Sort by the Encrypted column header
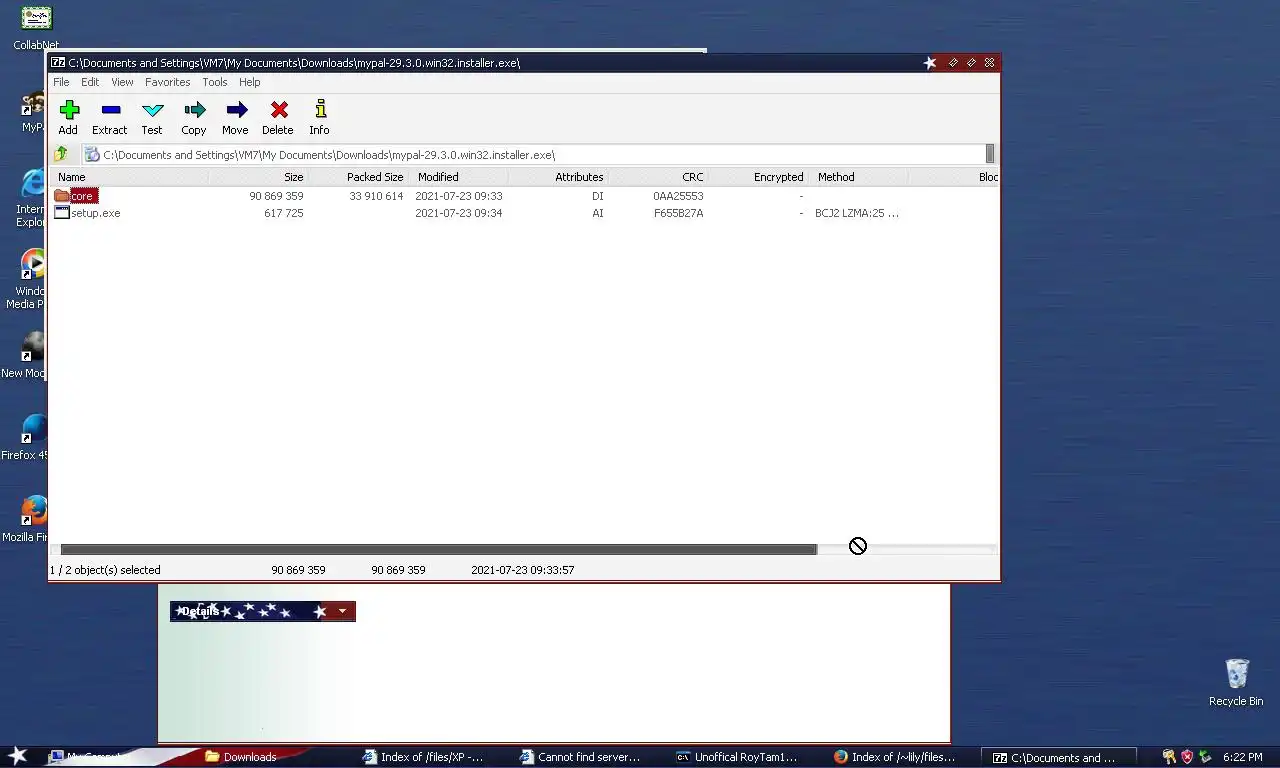 (x=759, y=177)
